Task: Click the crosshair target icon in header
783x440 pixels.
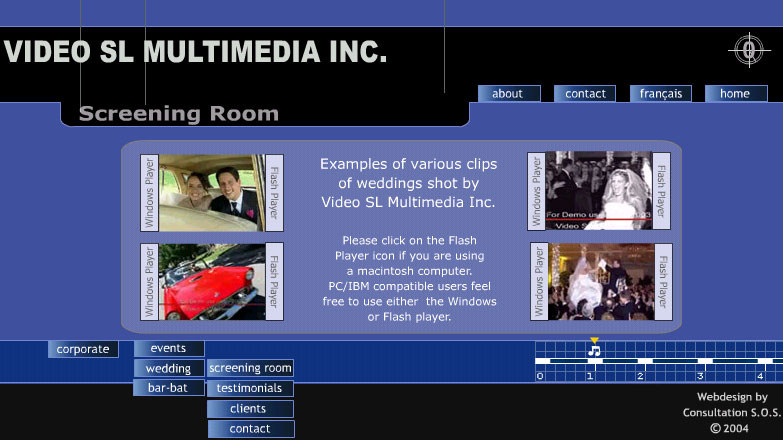Action: (x=749, y=50)
